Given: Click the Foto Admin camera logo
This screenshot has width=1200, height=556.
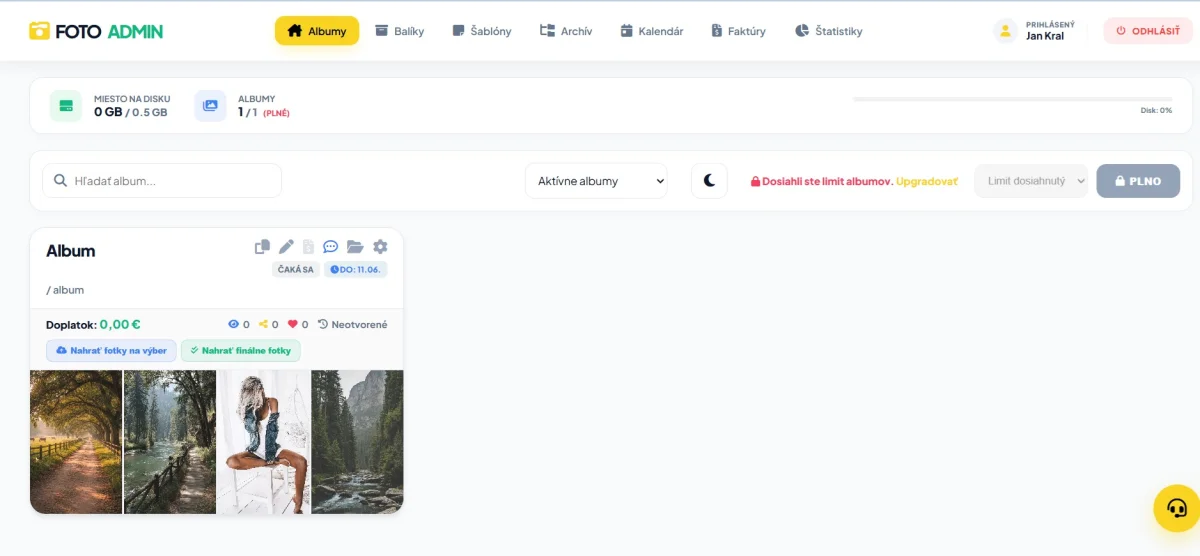Looking at the screenshot, I should coord(39,31).
